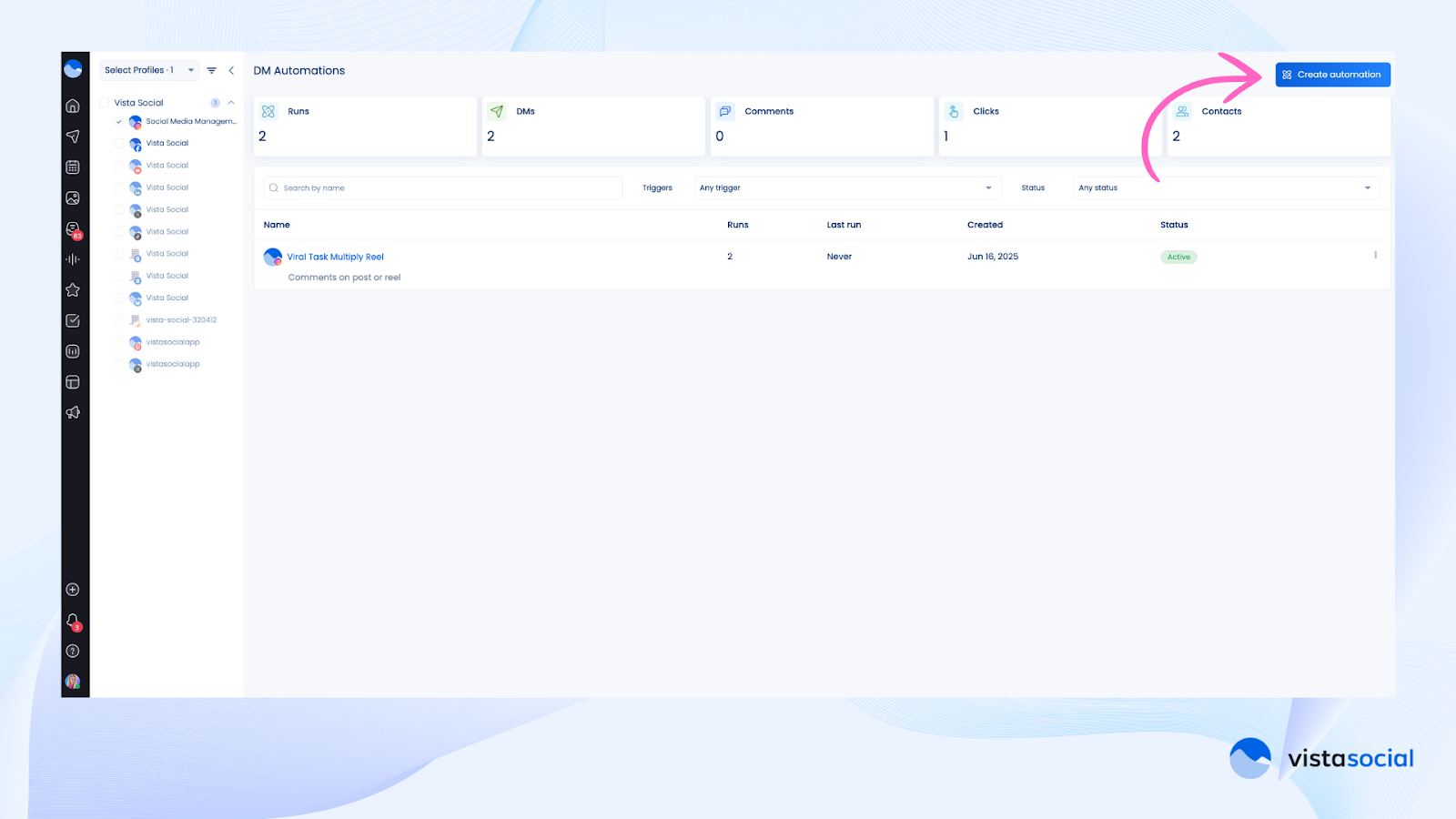This screenshot has width=1456, height=819.
Task: Toggle the Vista Social group checkbox
Action: pyautogui.click(x=105, y=103)
